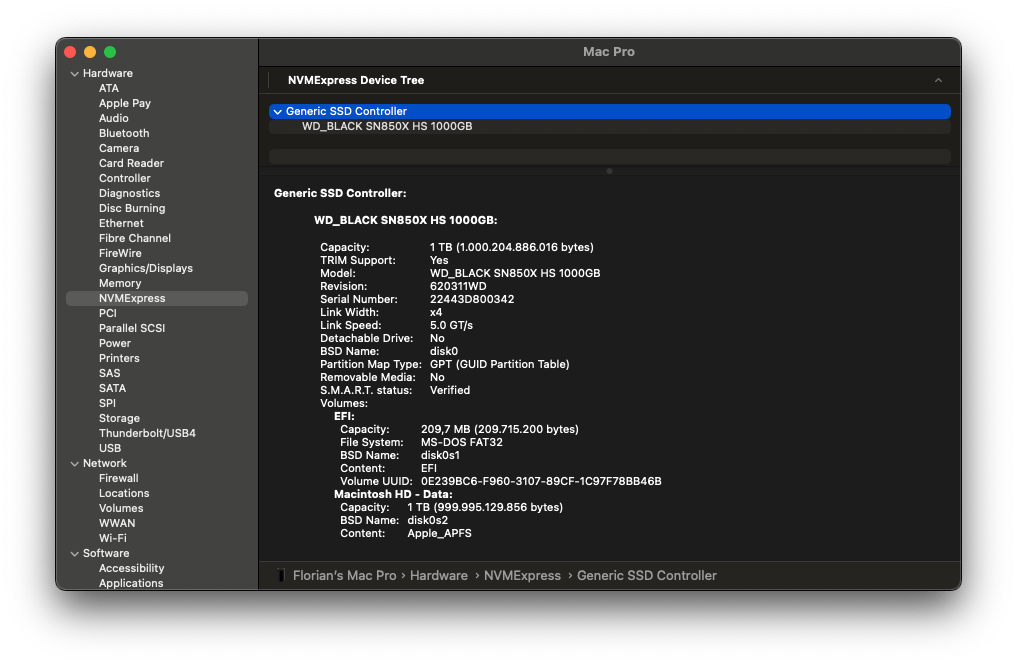Open FireWire hardware info
The width and height of the screenshot is (1017, 664).
point(120,253)
